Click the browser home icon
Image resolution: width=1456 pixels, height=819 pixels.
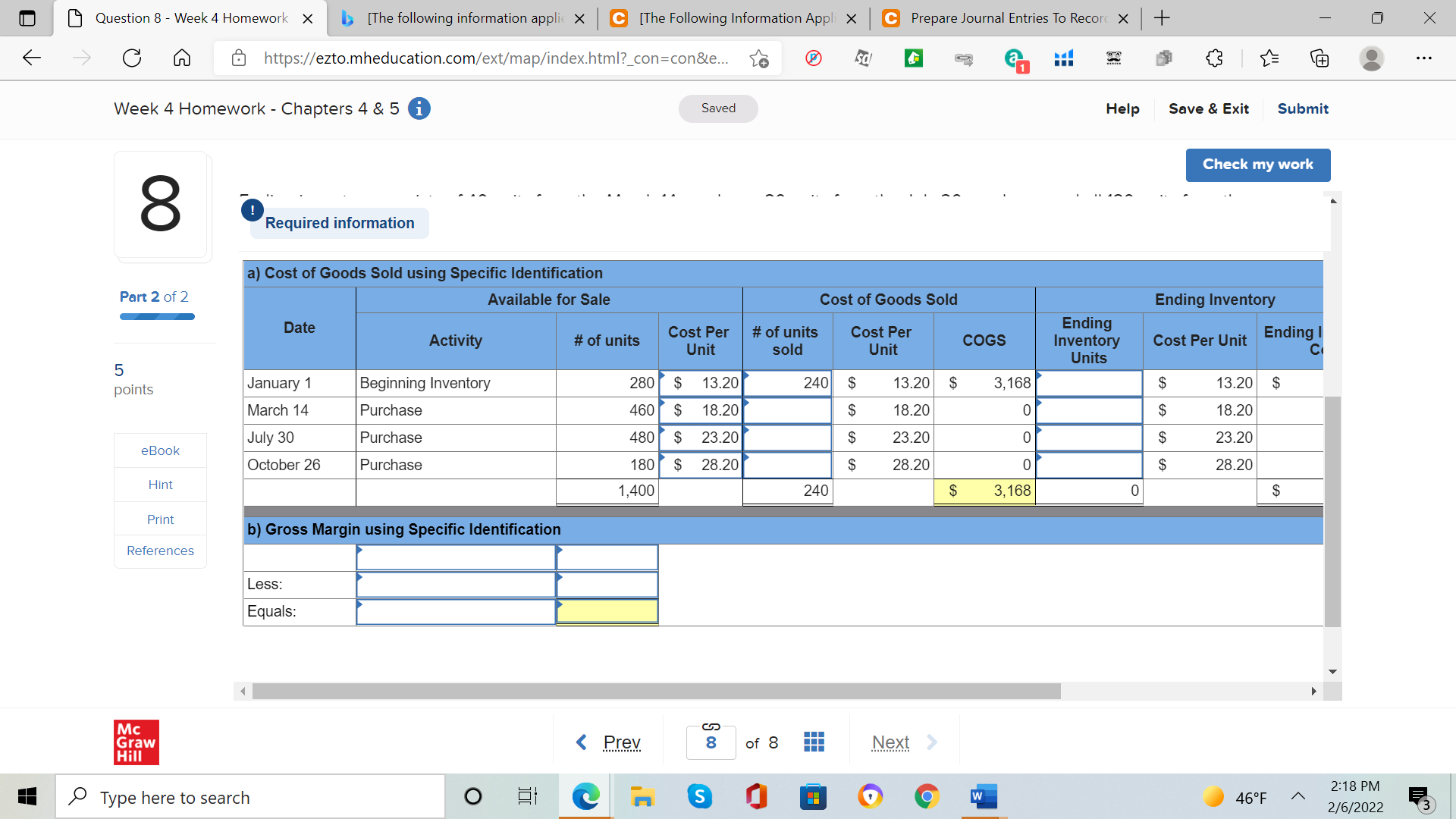182,58
